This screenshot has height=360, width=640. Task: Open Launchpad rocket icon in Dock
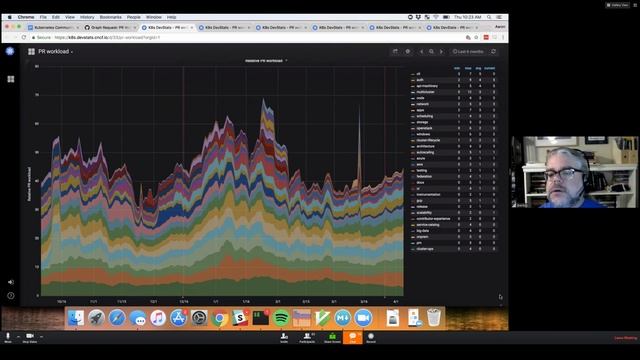96,318
